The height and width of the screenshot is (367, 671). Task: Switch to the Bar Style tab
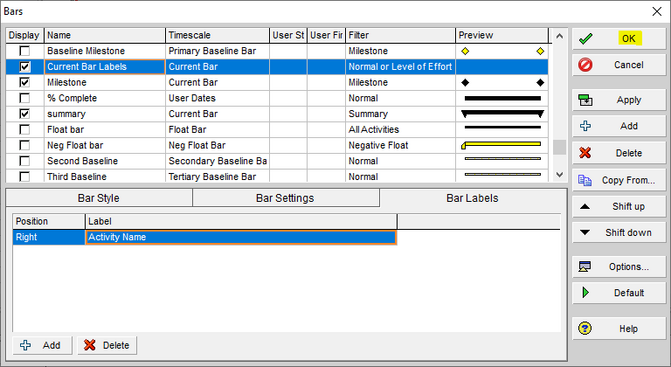pos(99,198)
